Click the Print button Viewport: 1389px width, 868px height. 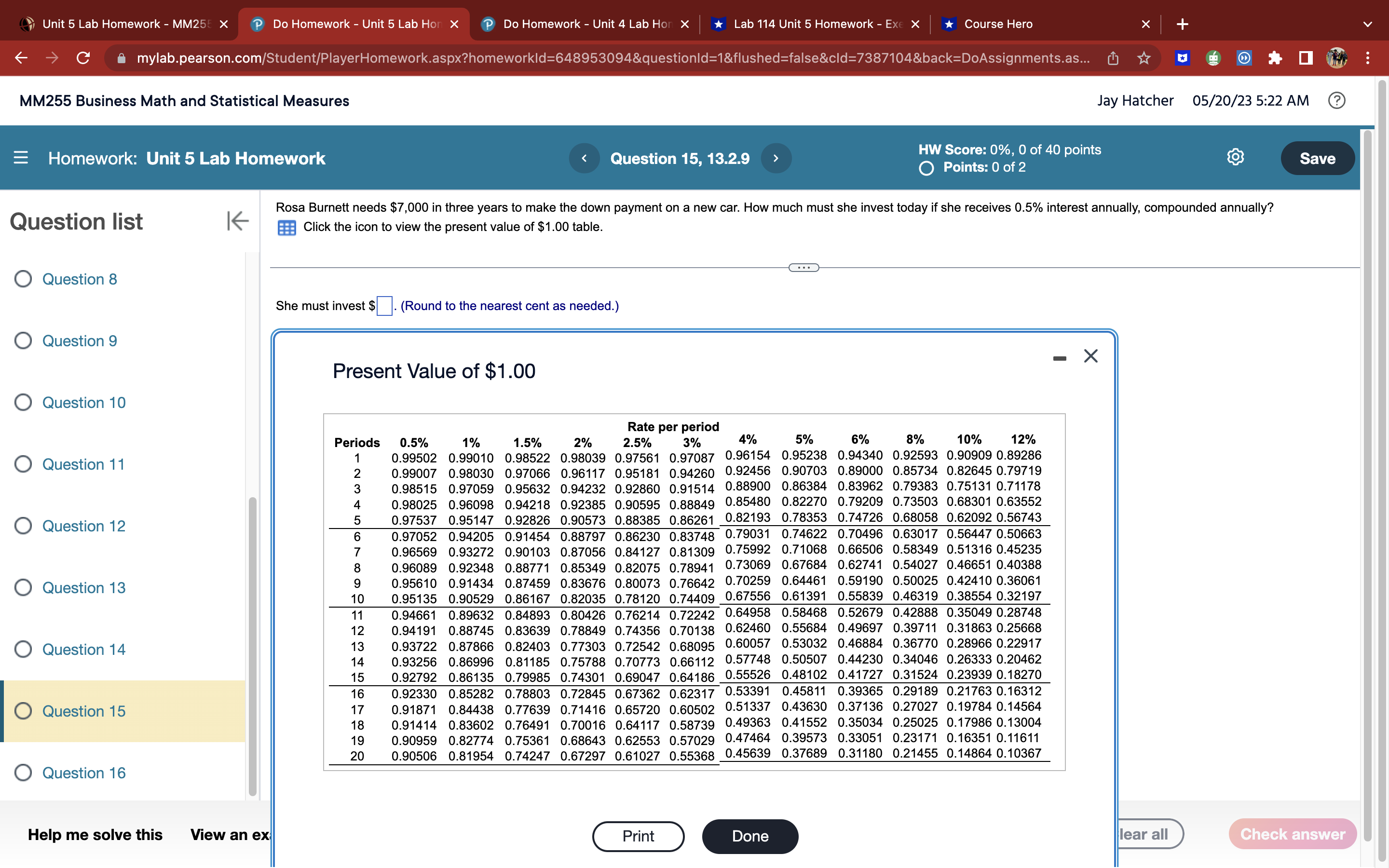click(x=638, y=836)
